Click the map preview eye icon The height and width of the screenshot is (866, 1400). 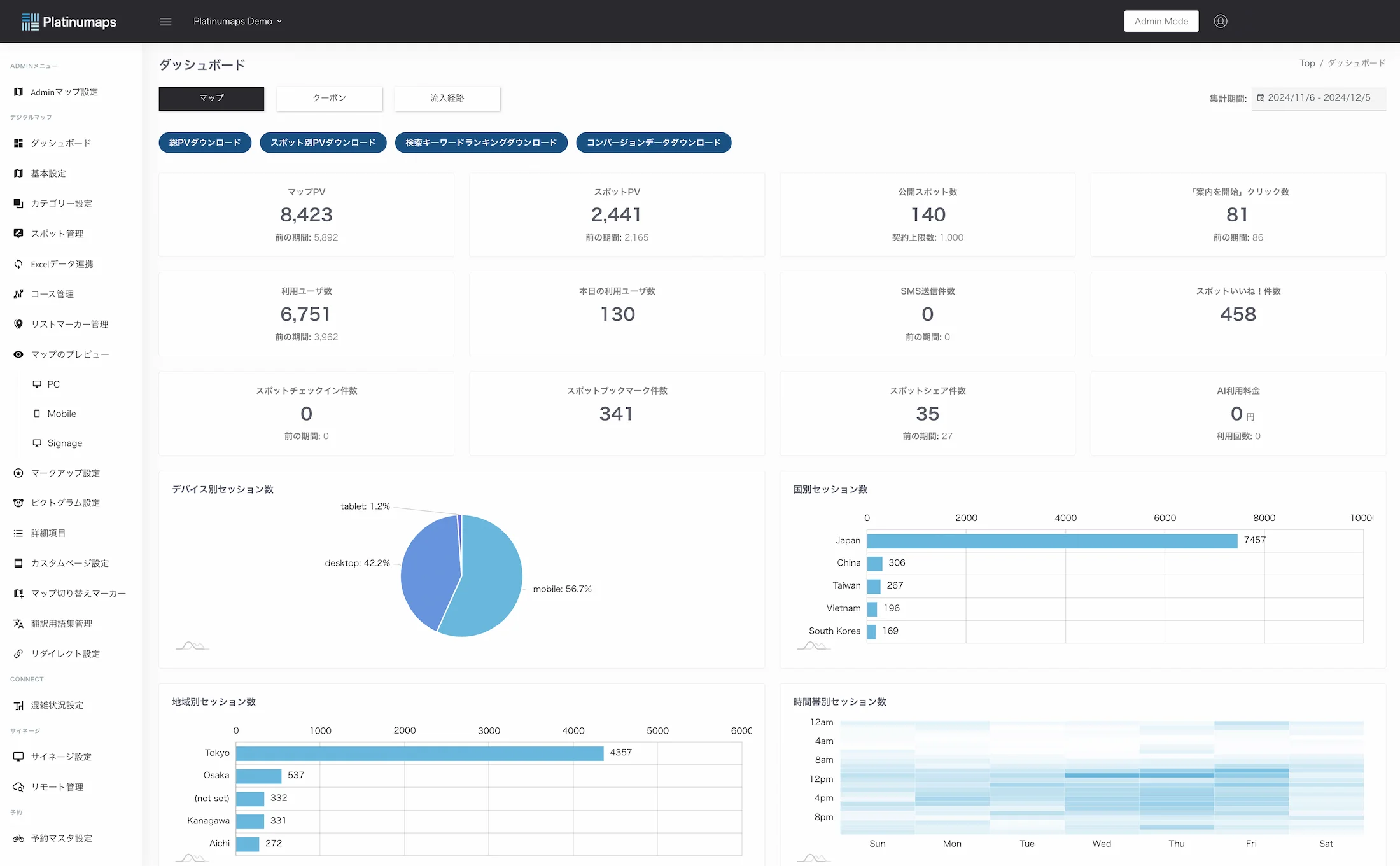(x=18, y=354)
